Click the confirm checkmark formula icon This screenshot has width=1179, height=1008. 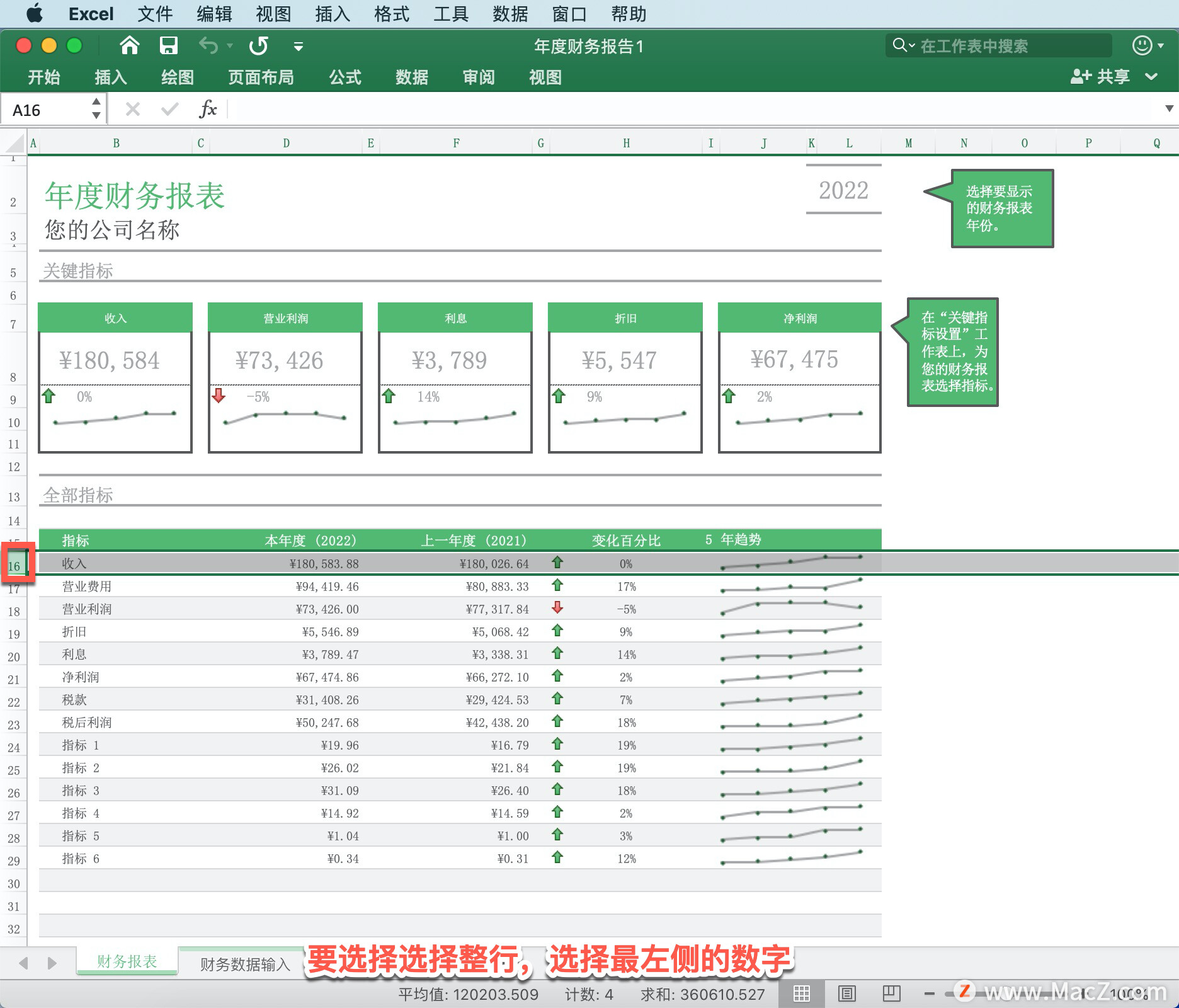169,110
